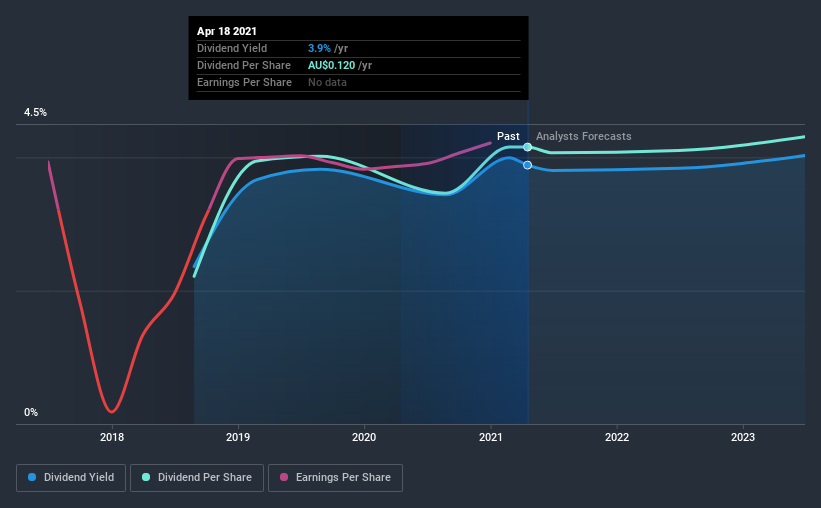Toggle the Dividend Per Share legend button
This screenshot has height=508, width=821.
click(197, 478)
